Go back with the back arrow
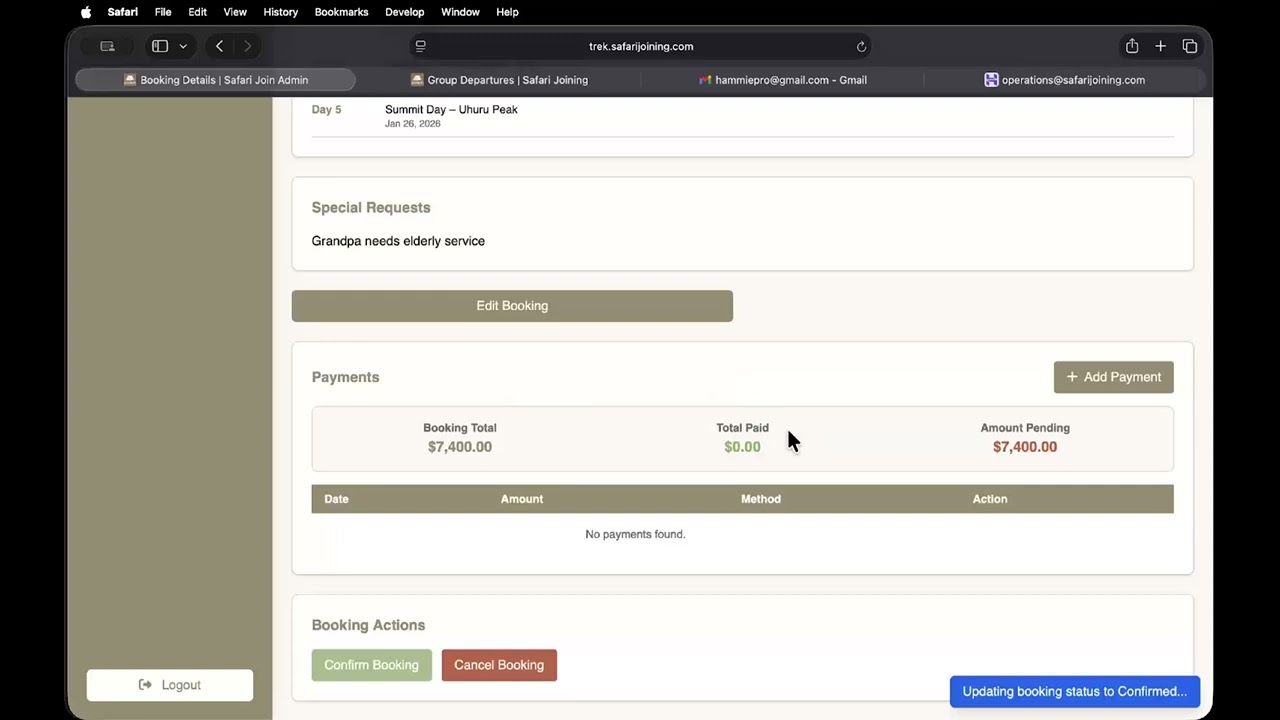This screenshot has width=1280, height=720. [x=220, y=46]
